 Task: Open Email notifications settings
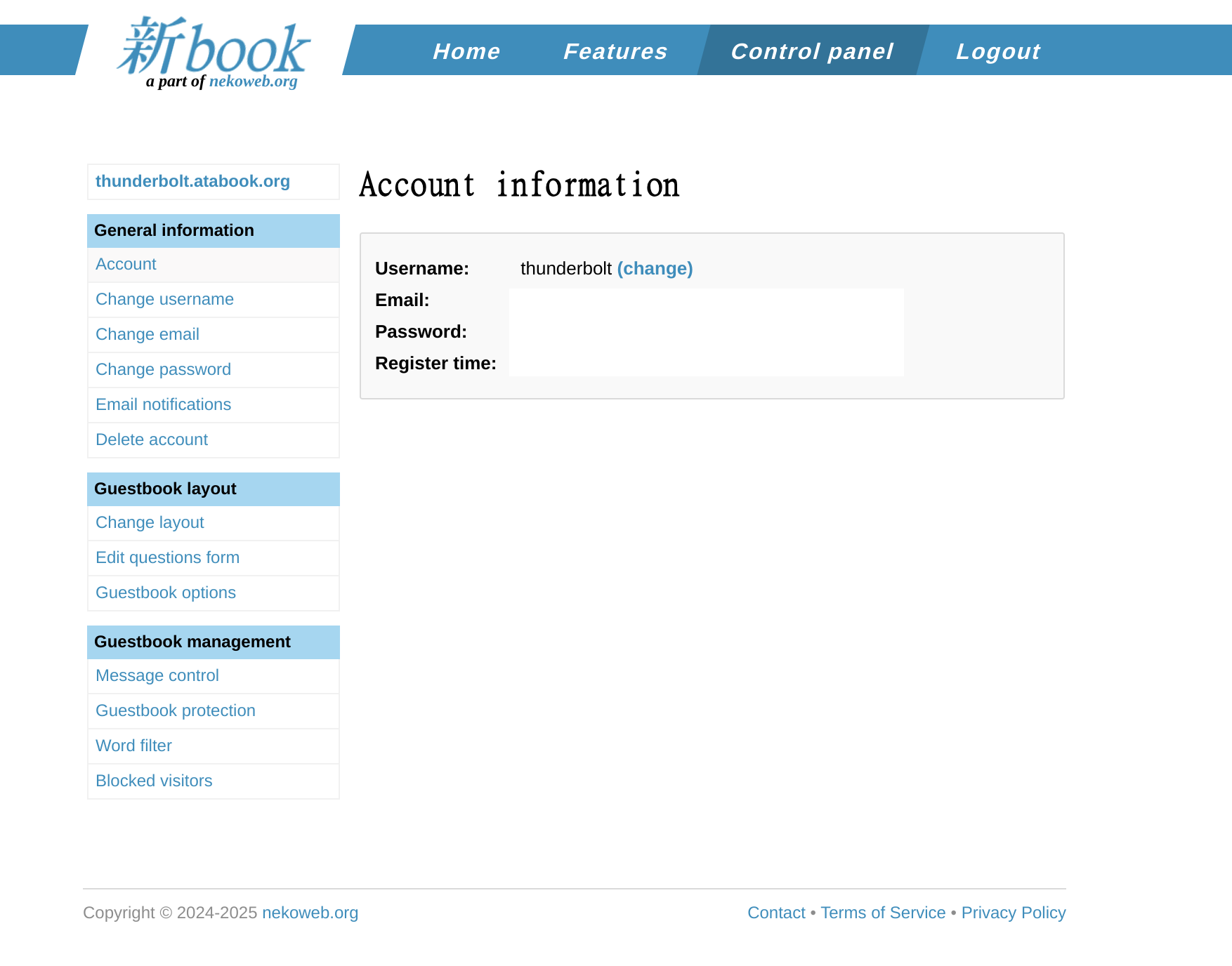point(163,405)
